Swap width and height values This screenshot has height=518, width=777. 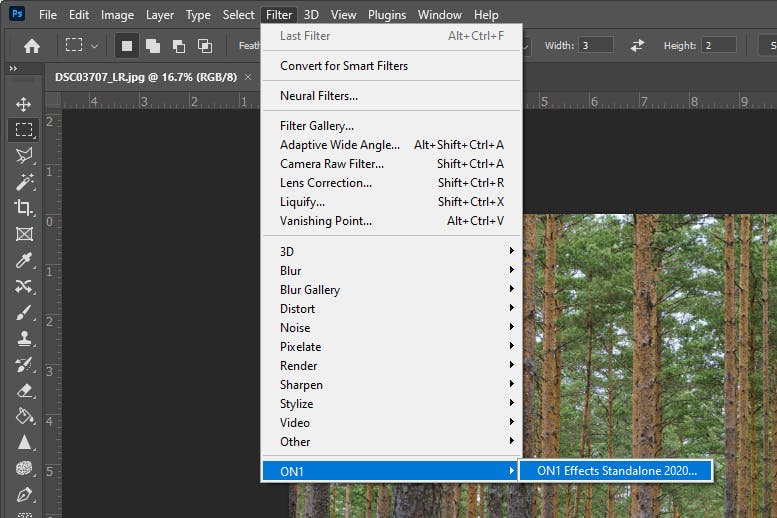[x=637, y=46]
